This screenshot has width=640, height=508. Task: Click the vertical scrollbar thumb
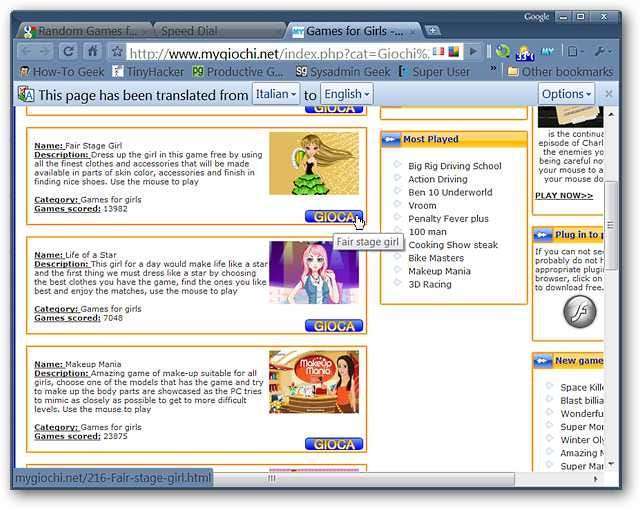(x=611, y=225)
